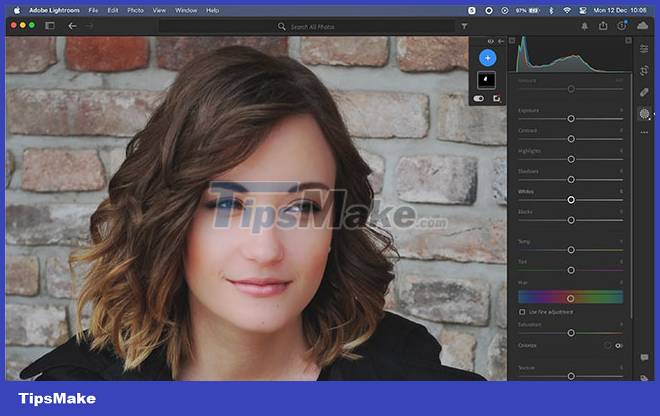Click the date and time in menu bar
Viewport: 660px width, 416px height.
pos(620,10)
